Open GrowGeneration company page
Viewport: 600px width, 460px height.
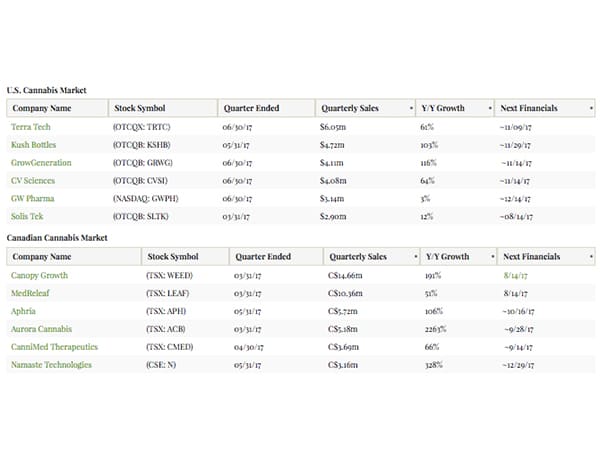click(40, 163)
